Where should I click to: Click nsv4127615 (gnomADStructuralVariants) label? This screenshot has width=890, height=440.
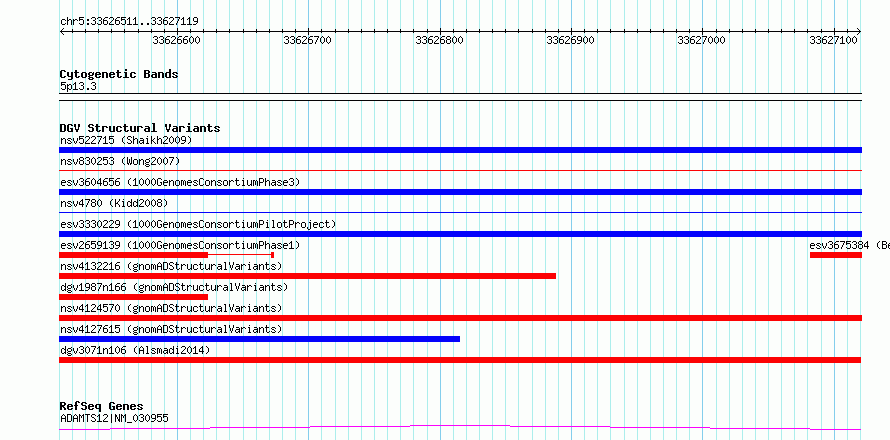[171, 329]
